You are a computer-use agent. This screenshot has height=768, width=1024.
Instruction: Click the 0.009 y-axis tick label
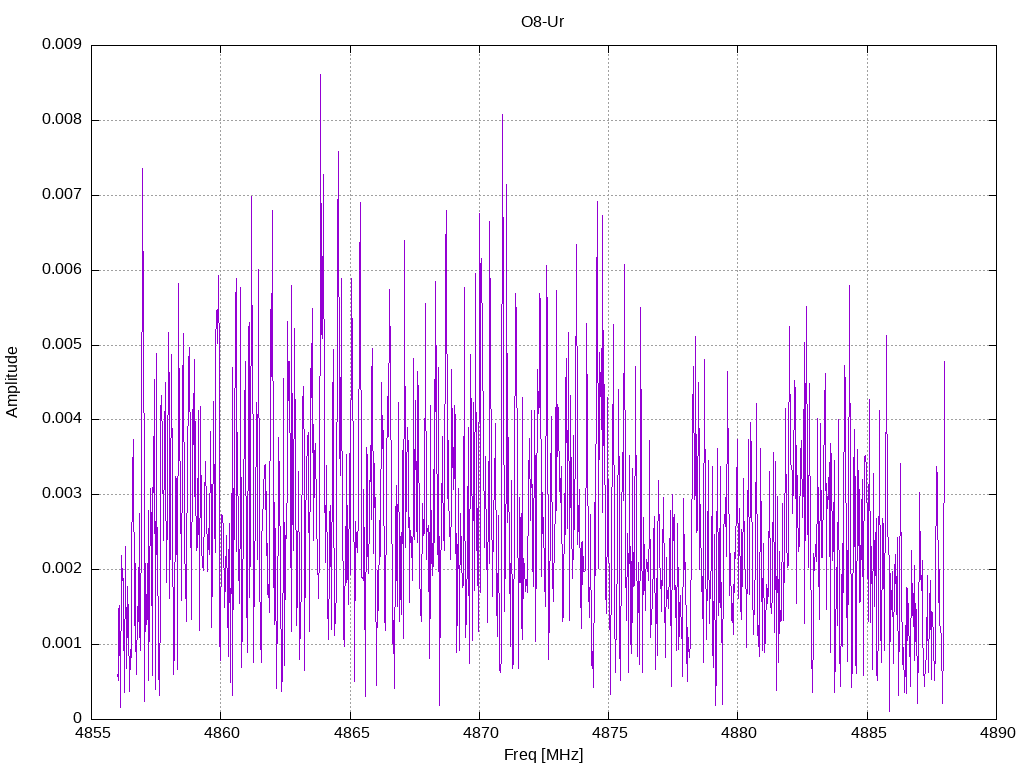coord(62,44)
